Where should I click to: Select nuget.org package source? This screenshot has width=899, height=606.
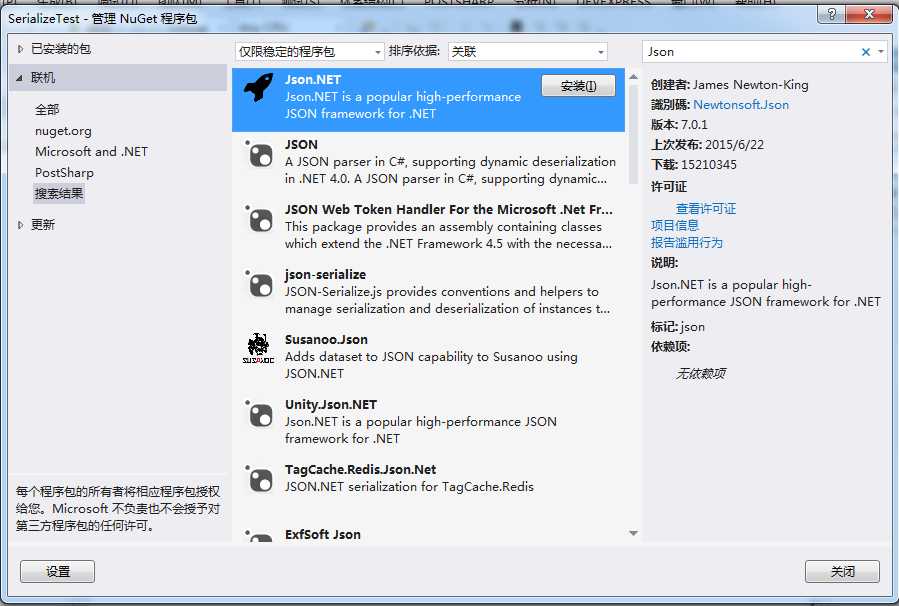(63, 131)
